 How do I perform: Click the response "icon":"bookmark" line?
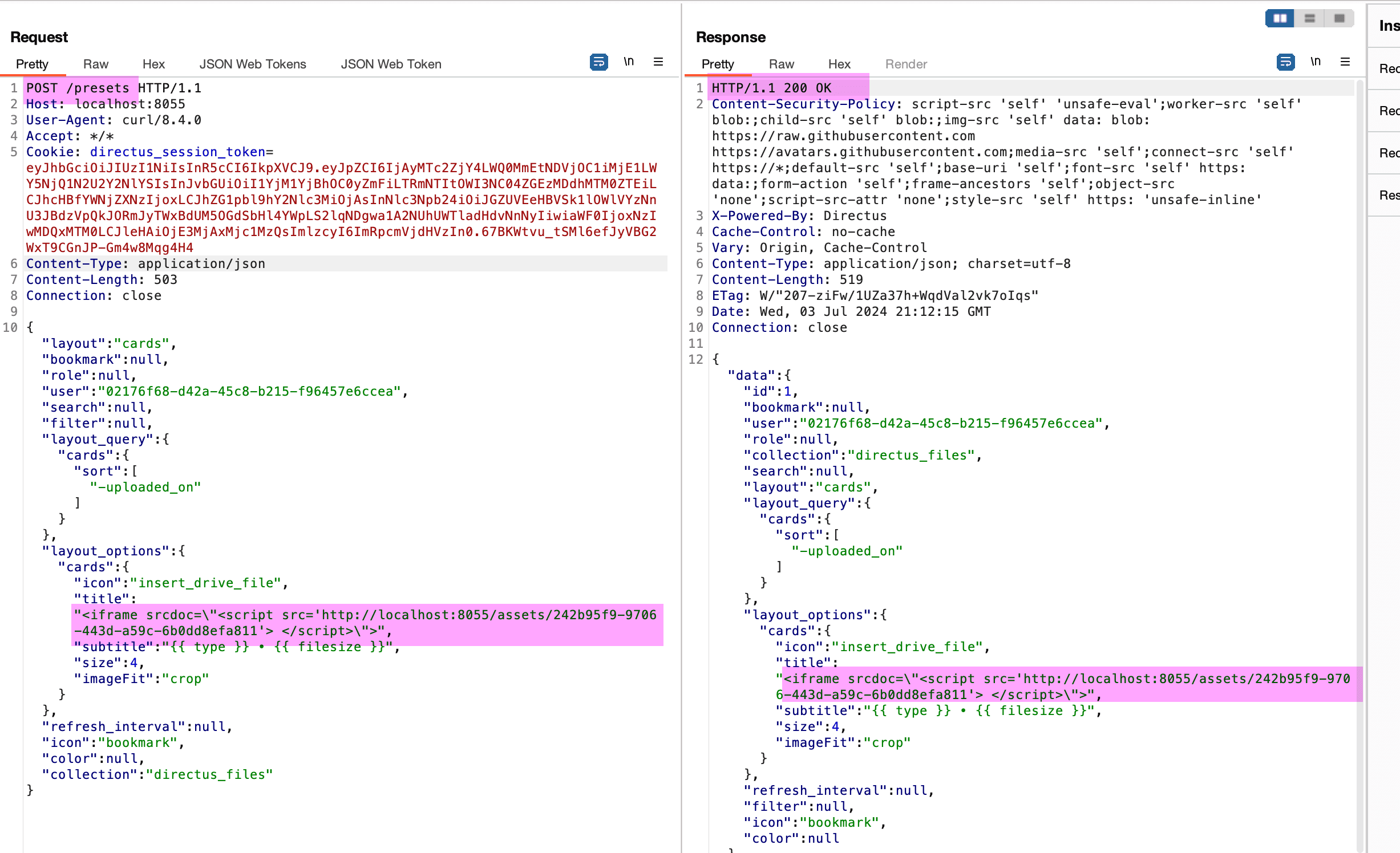click(x=815, y=822)
